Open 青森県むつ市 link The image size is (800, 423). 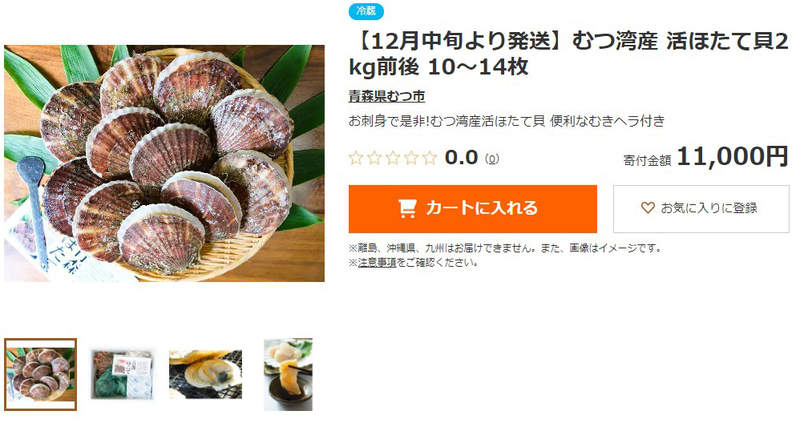point(387,96)
